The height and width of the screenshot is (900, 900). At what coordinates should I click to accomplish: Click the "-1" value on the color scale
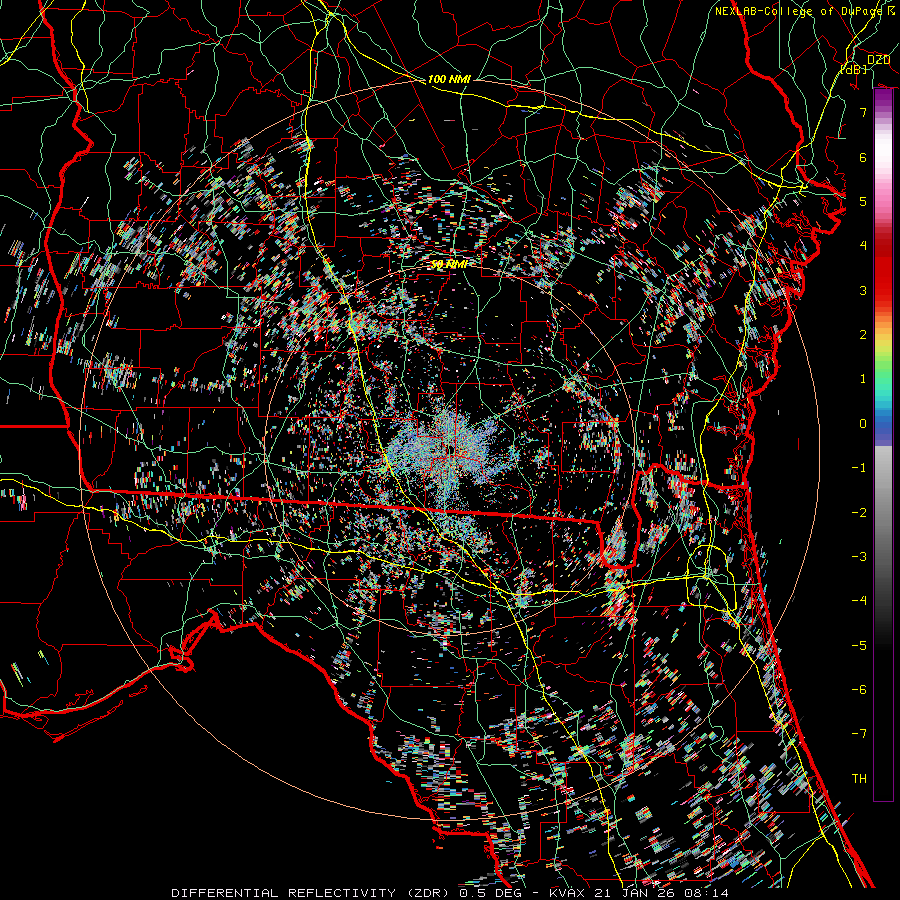(x=859, y=467)
